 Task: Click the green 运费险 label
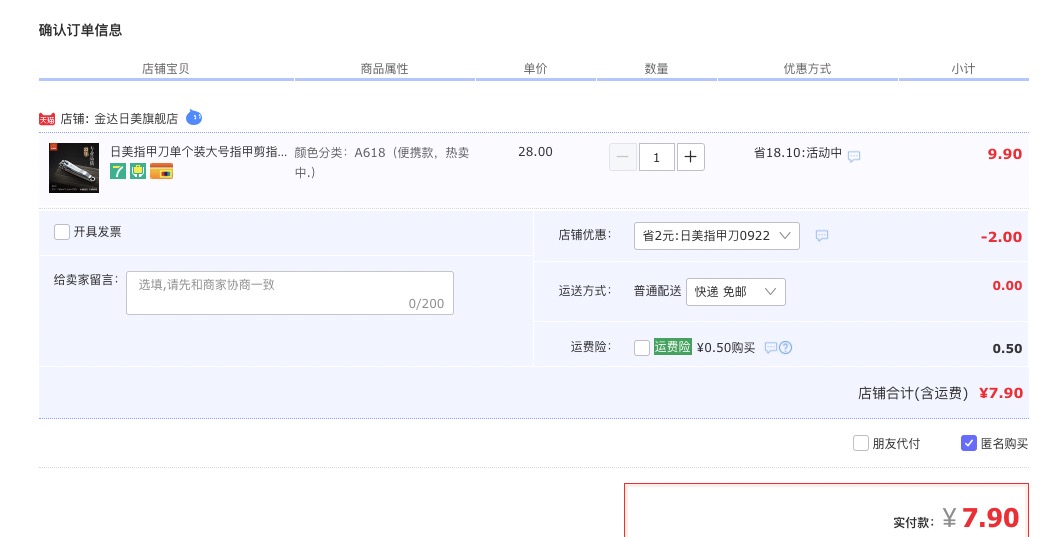(x=672, y=347)
